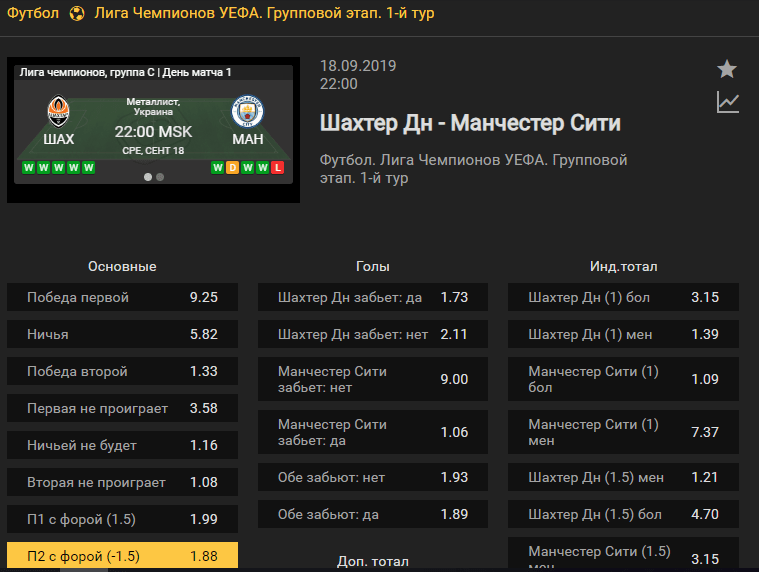The width and height of the screenshot is (759, 572).
Task: Click the Основные section header
Action: click(x=122, y=266)
